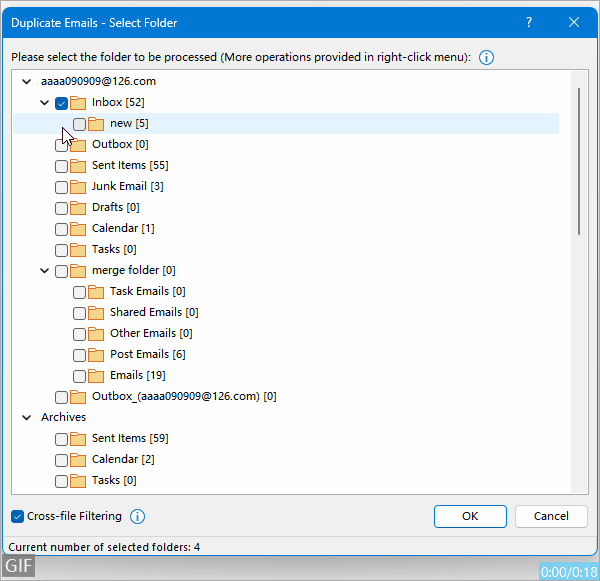Click the vertical scrollbar of folder list
The image size is (600, 581).
click(578, 160)
